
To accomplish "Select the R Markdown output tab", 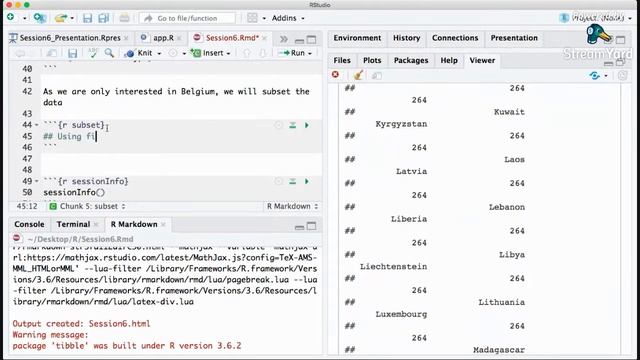I will pos(134,224).
